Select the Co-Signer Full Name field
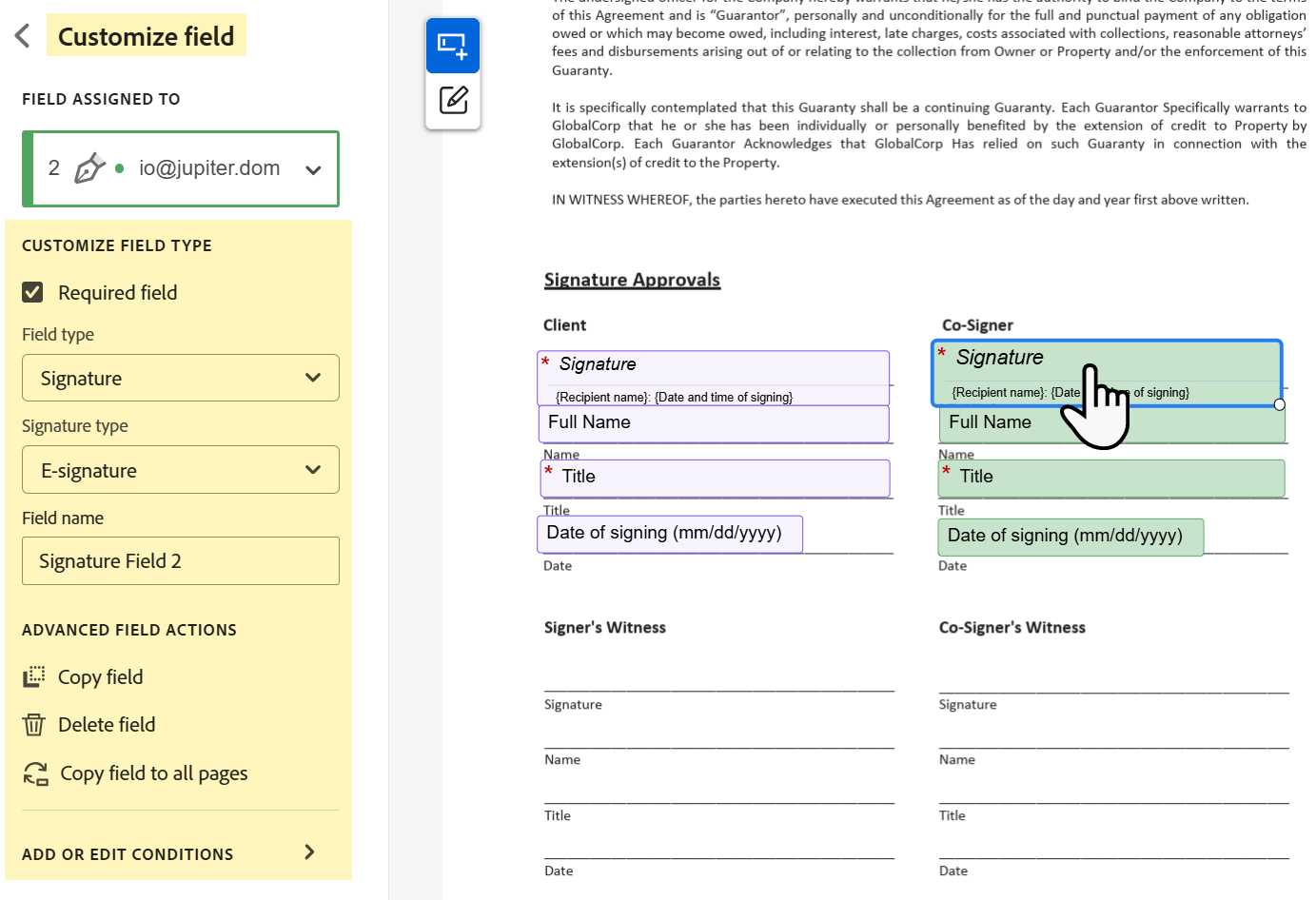Image resolution: width=1316 pixels, height=900 pixels. [1111, 424]
